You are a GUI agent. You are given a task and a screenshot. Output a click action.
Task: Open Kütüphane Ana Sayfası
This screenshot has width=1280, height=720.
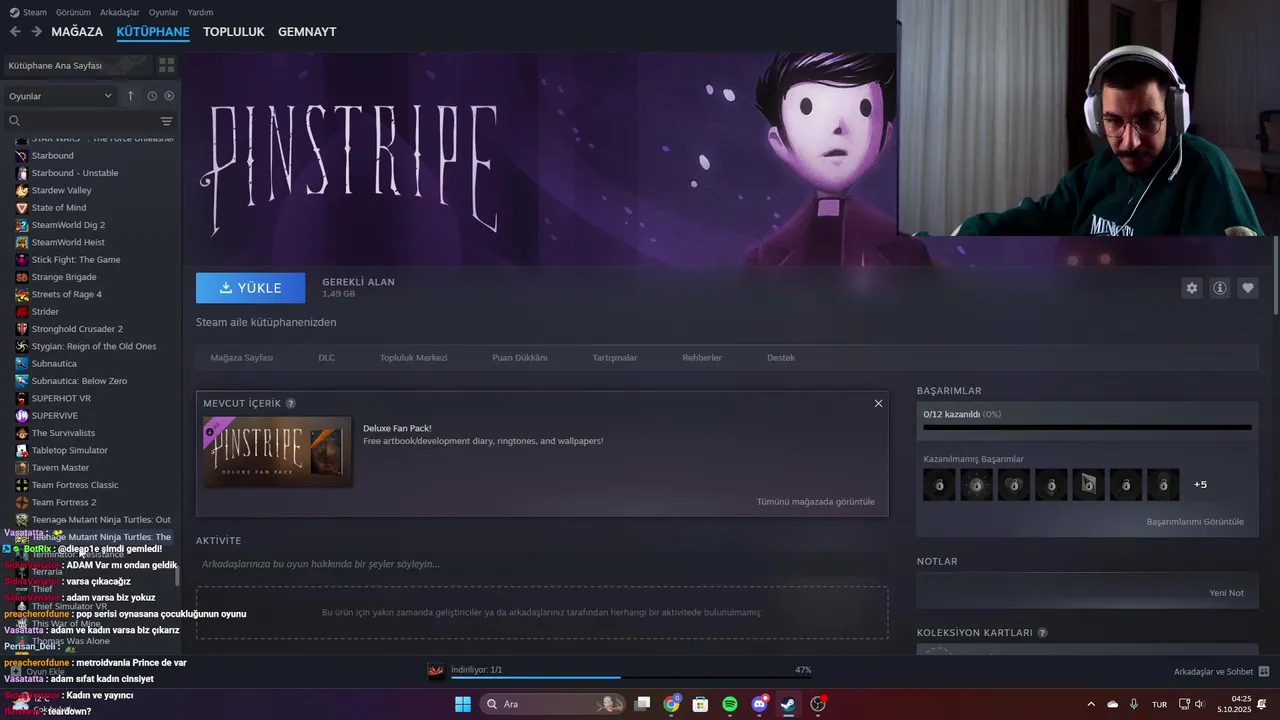[x=78, y=65]
